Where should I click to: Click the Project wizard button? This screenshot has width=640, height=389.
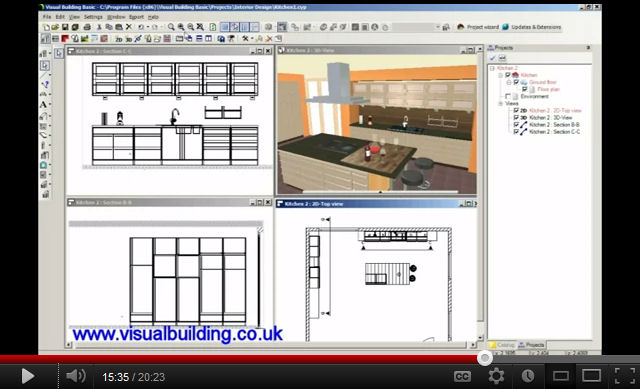pyautogui.click(x=478, y=27)
